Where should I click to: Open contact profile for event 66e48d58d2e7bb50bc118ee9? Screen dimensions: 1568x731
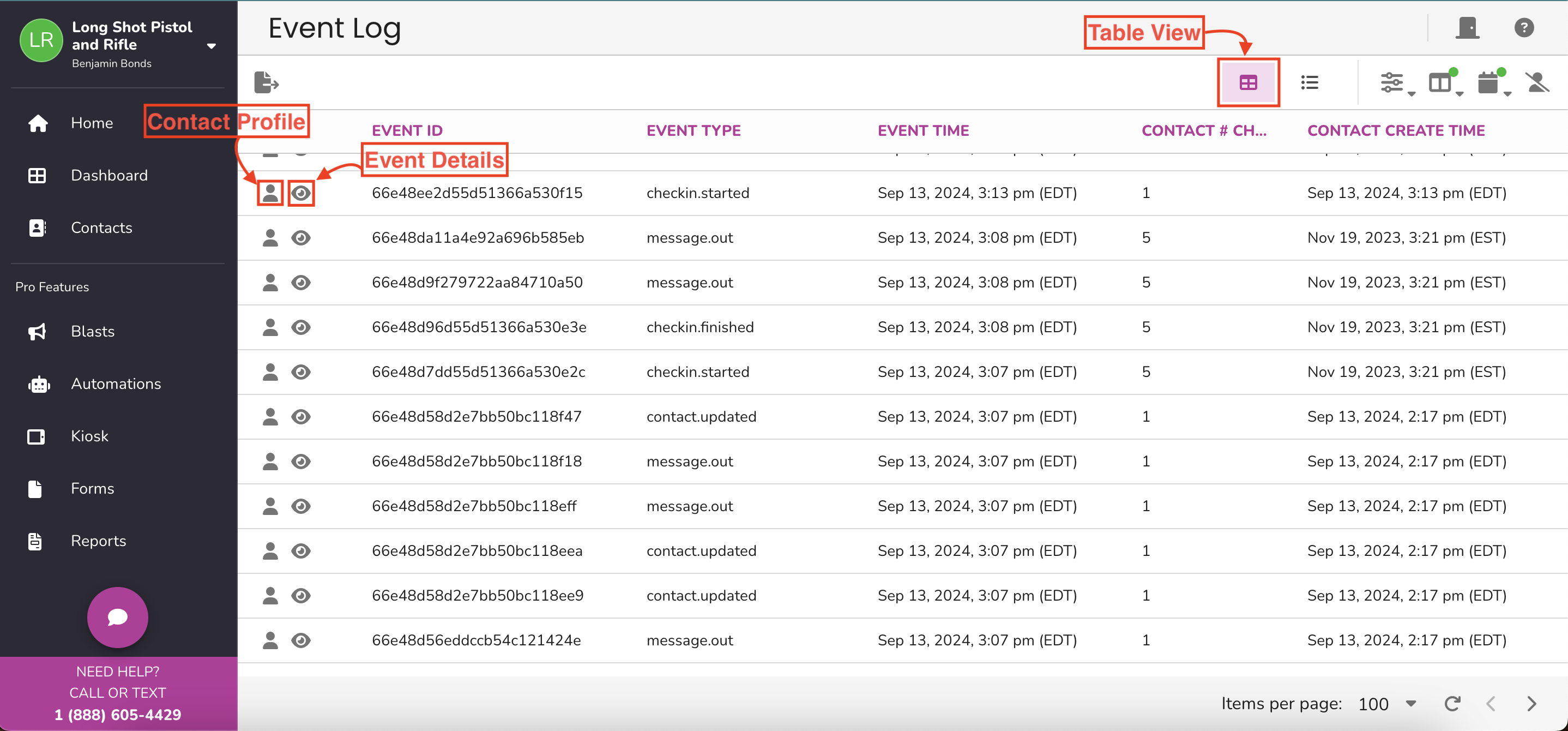click(270, 595)
